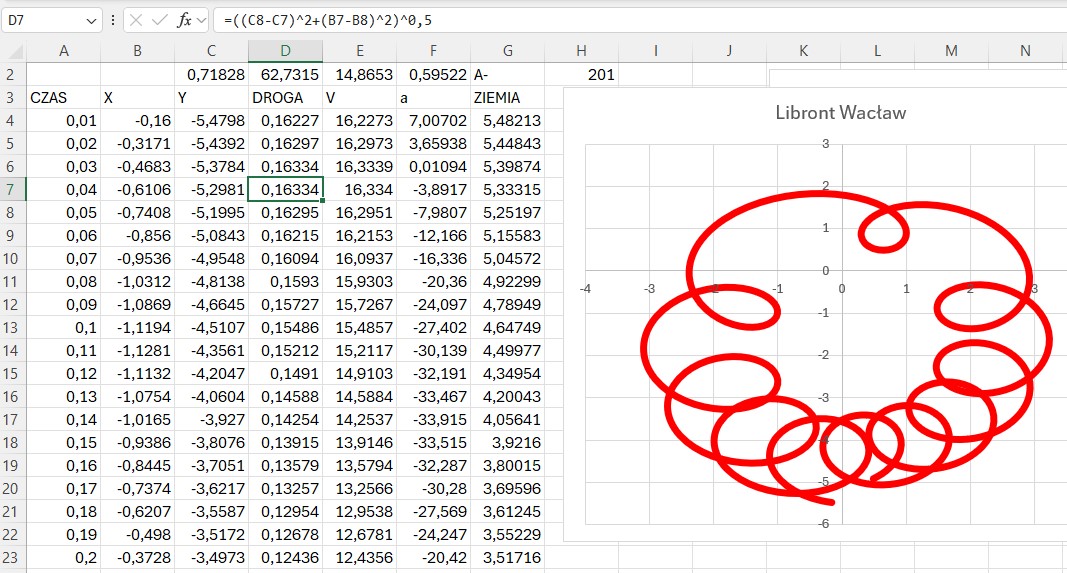Viewport: 1067px width, 573px height.
Task: Open the Name Box dropdown arrow
Action: click(x=91, y=20)
